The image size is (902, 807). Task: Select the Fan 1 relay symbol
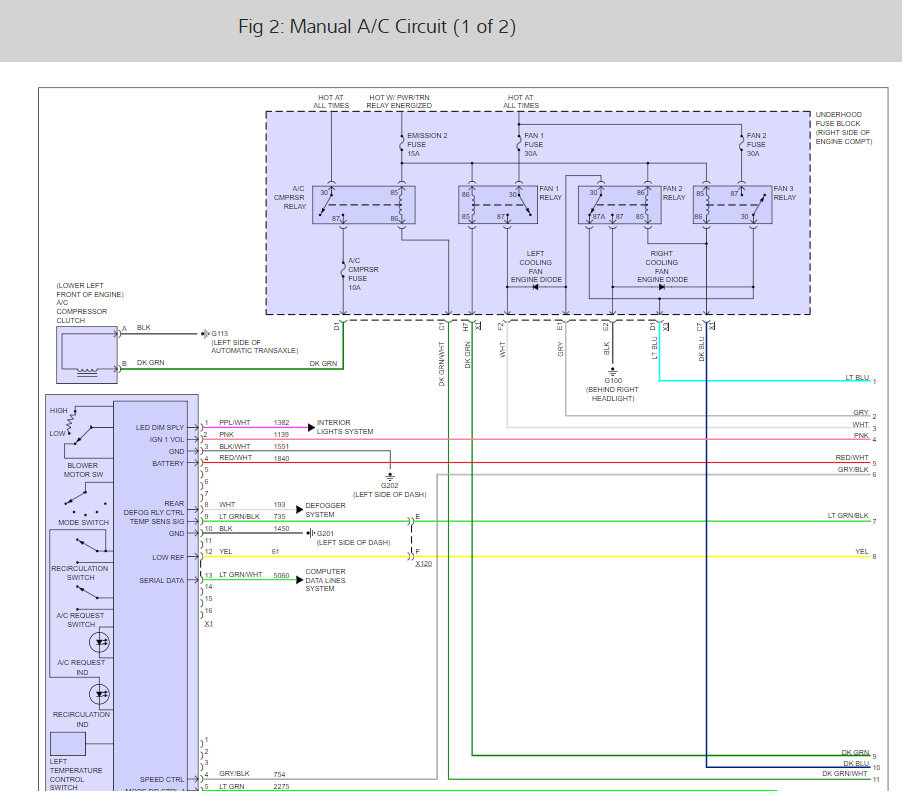pyautogui.click(x=497, y=204)
